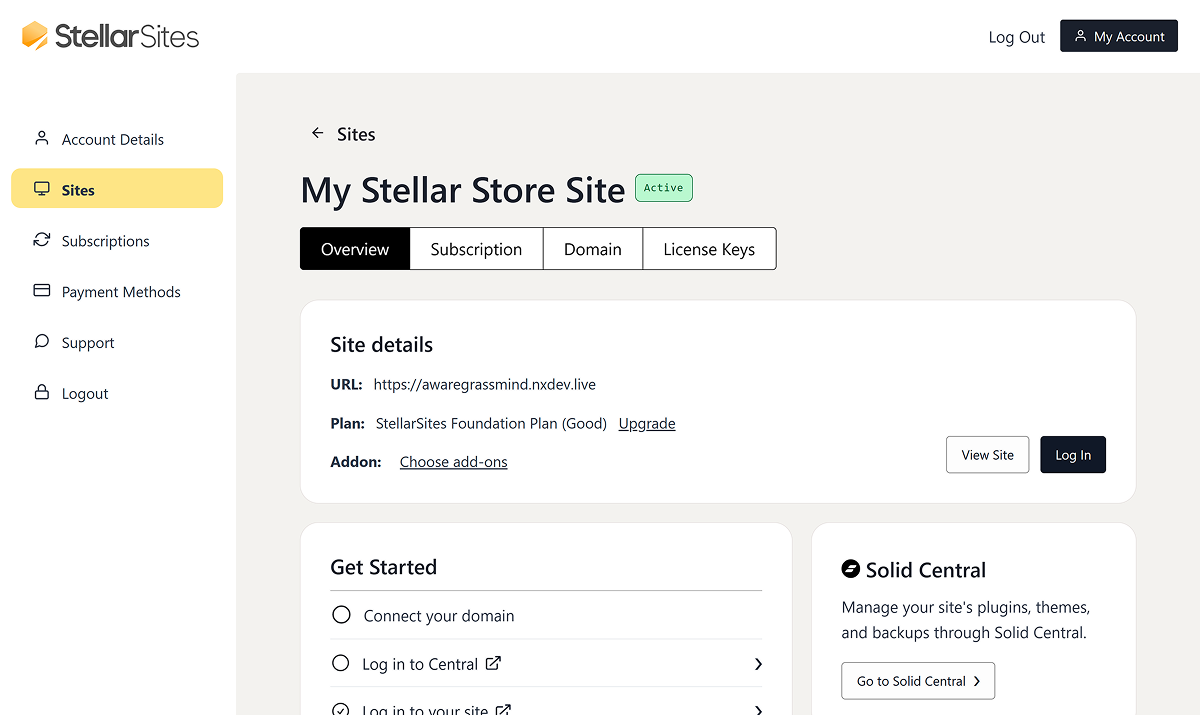This screenshot has width=1200, height=715.
Task: Open Payment Methods via the card icon
Action: pos(41,291)
